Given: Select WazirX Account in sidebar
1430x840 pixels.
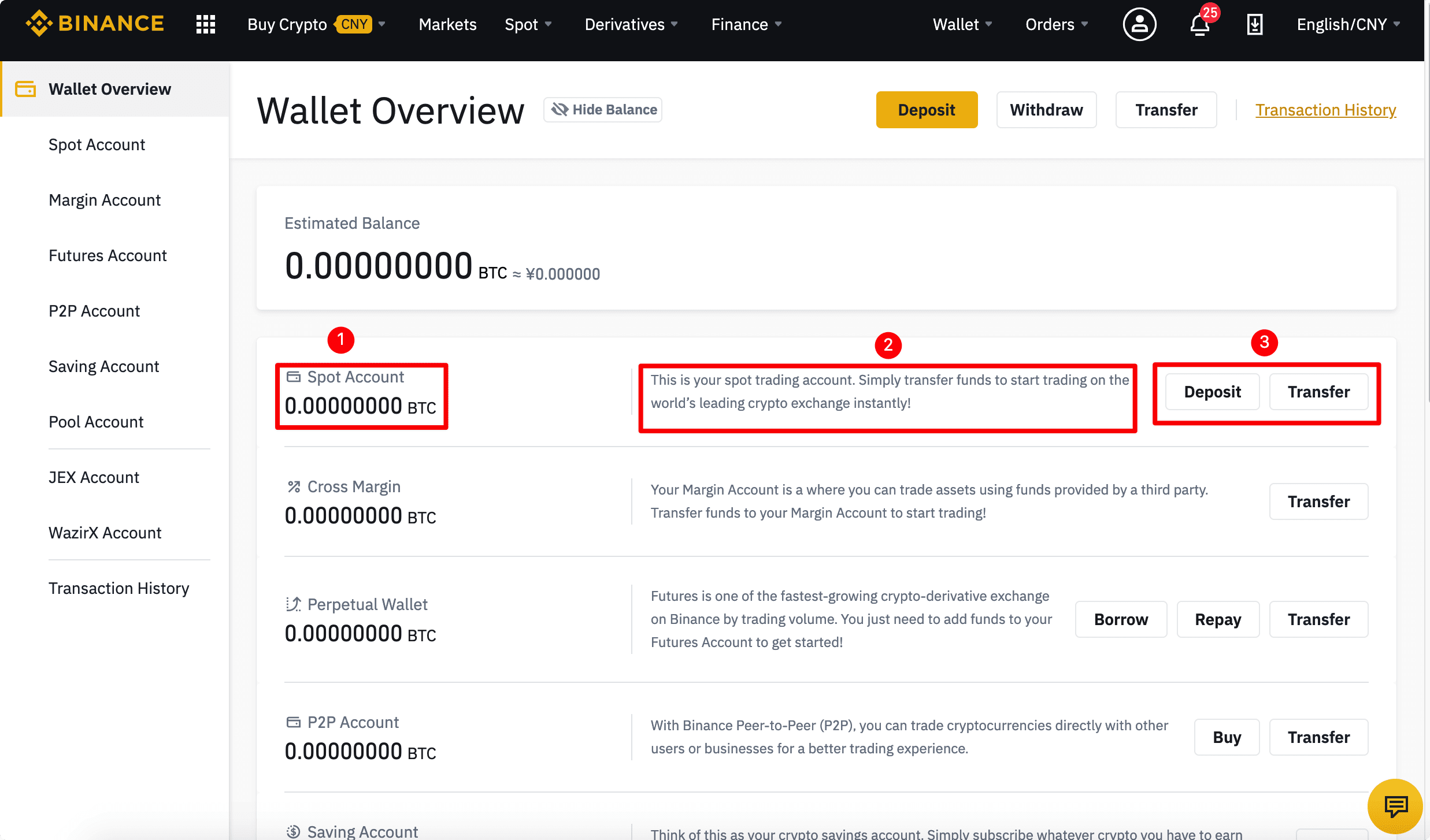Looking at the screenshot, I should click(x=105, y=533).
